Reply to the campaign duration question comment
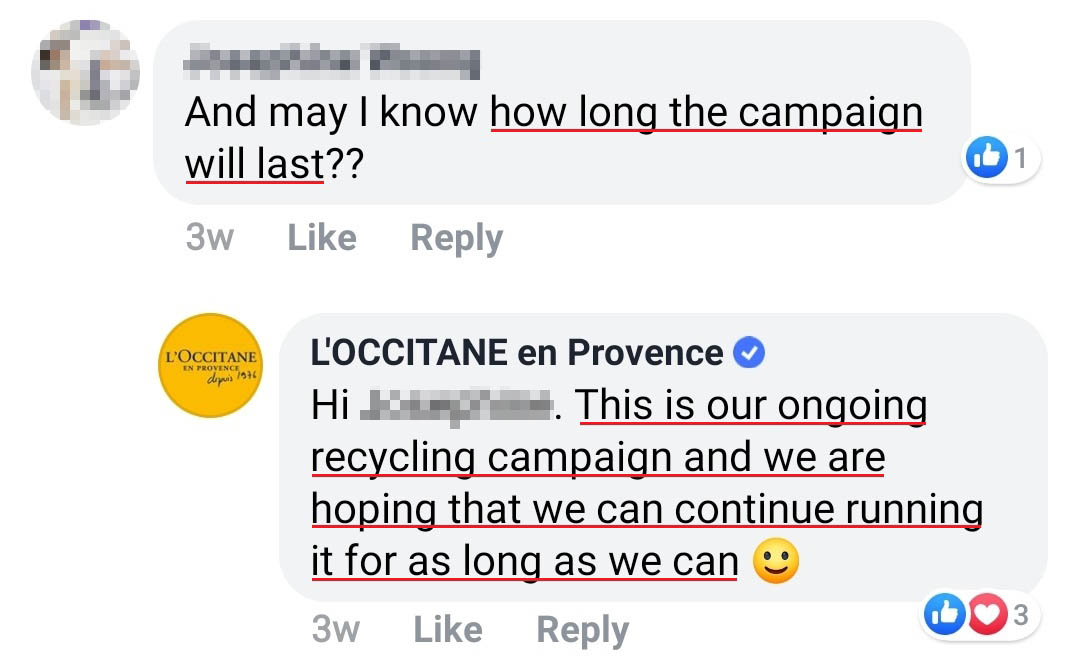Screen dimensions: 1080x669 click(x=457, y=238)
